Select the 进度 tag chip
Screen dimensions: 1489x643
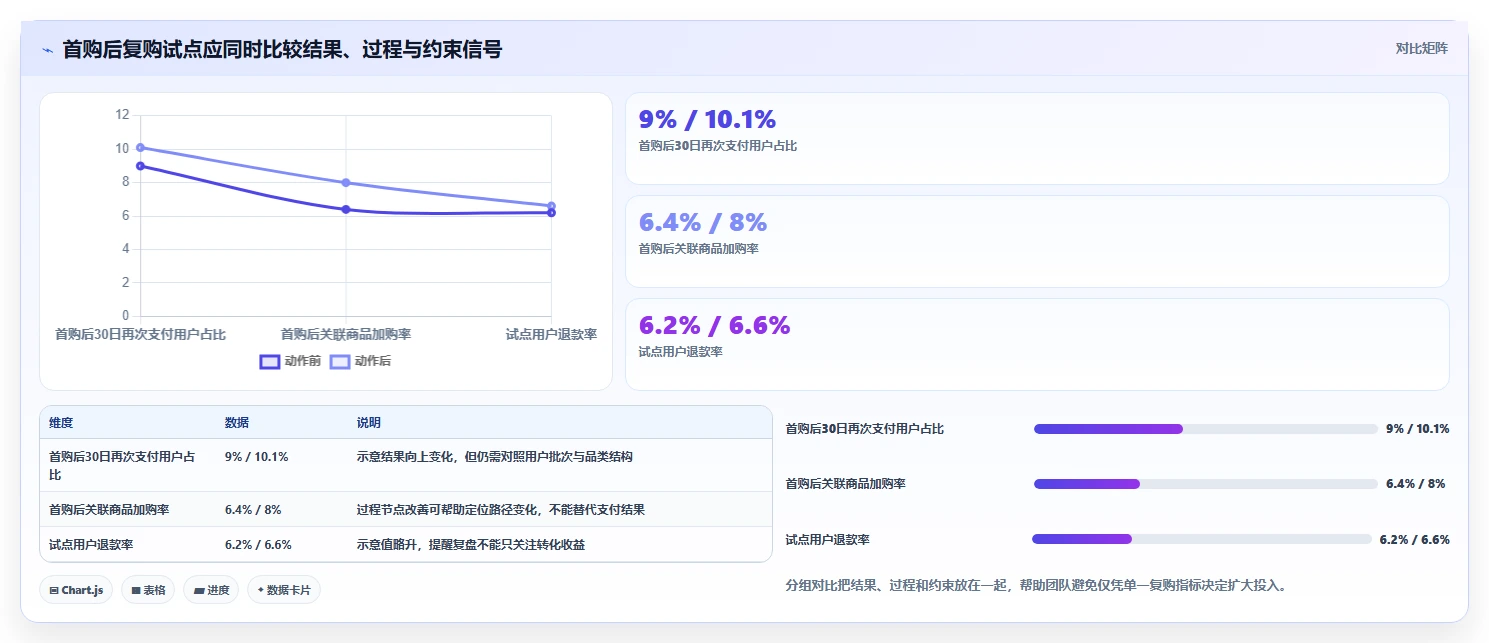pyautogui.click(x=211, y=590)
